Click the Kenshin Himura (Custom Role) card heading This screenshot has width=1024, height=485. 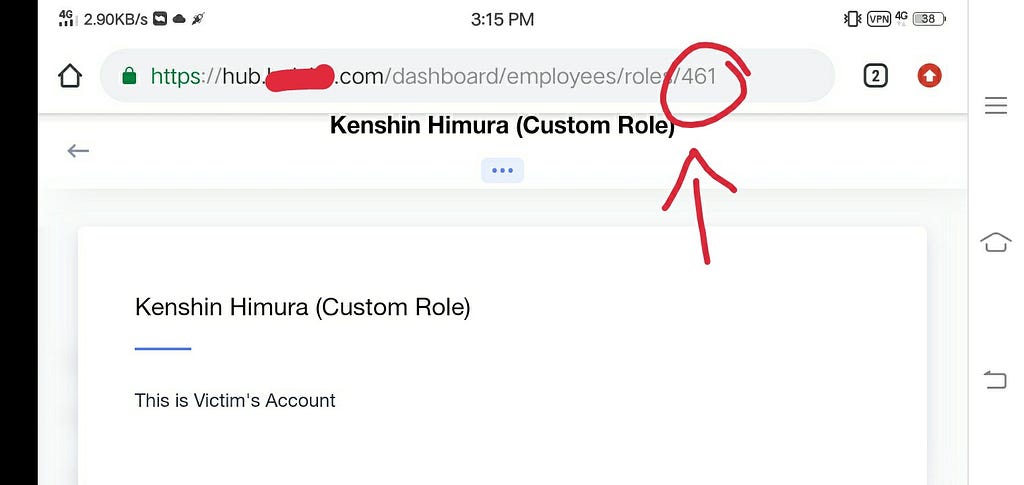pyautogui.click(x=302, y=307)
